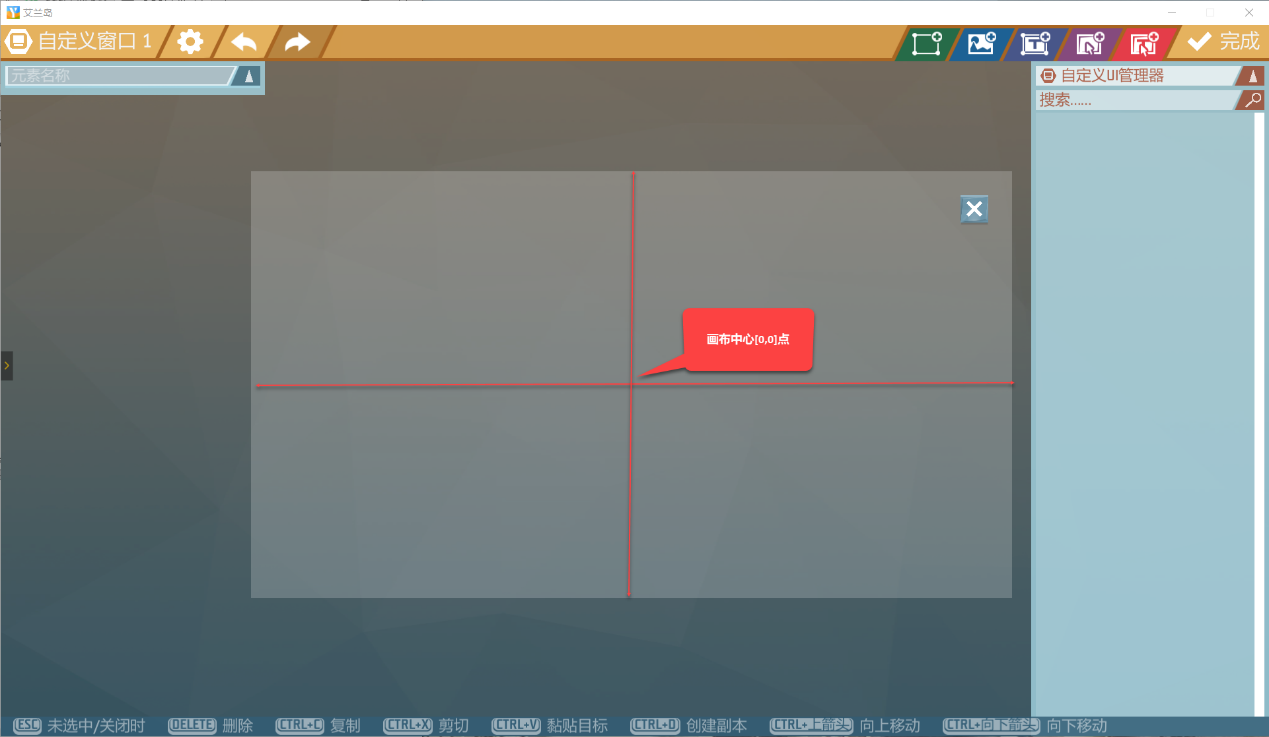Click the DELETE 删除 shortcut hint
The height and width of the screenshot is (737, 1269).
click(210, 726)
